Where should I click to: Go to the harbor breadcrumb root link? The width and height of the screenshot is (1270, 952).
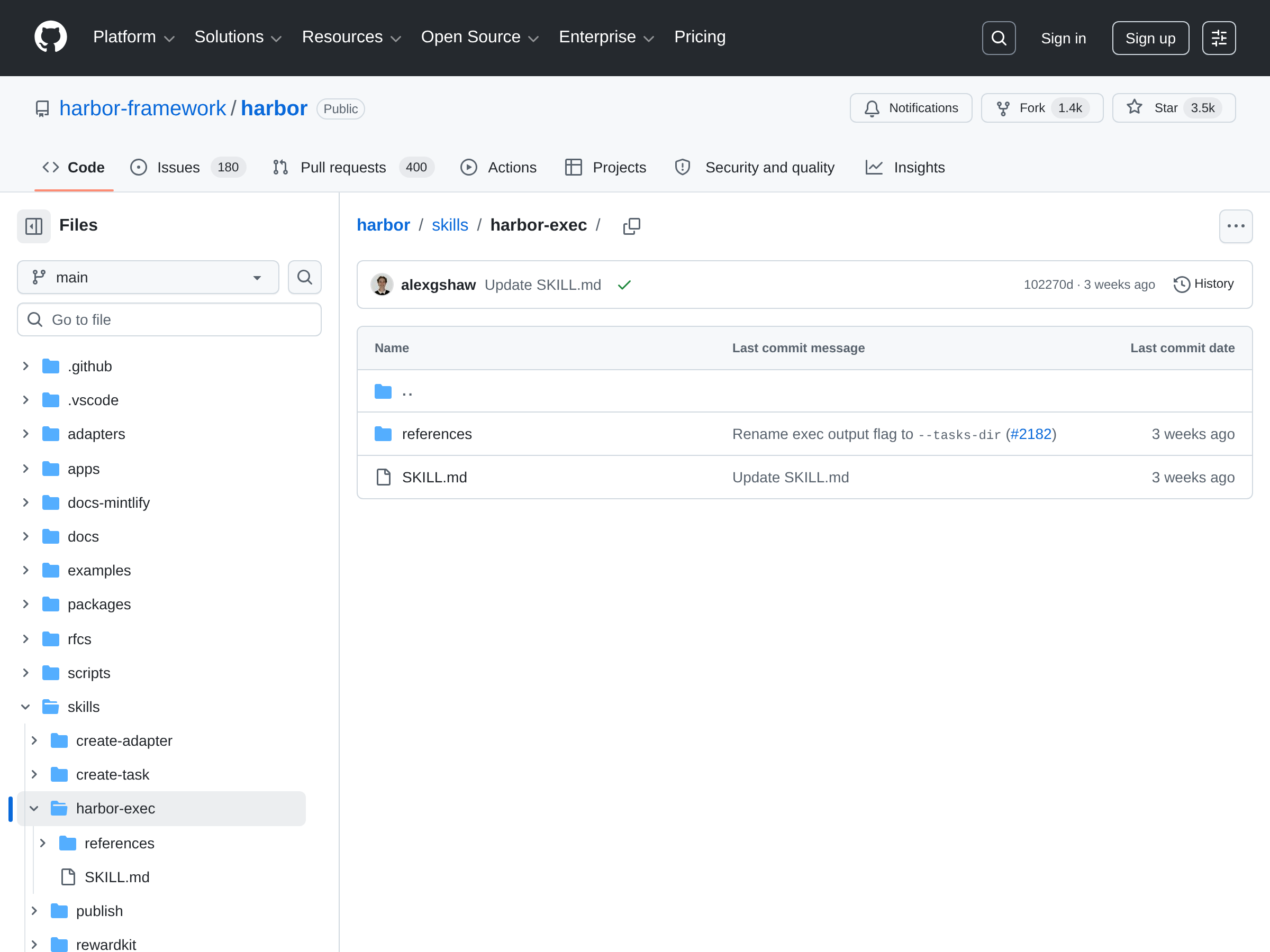(x=383, y=225)
